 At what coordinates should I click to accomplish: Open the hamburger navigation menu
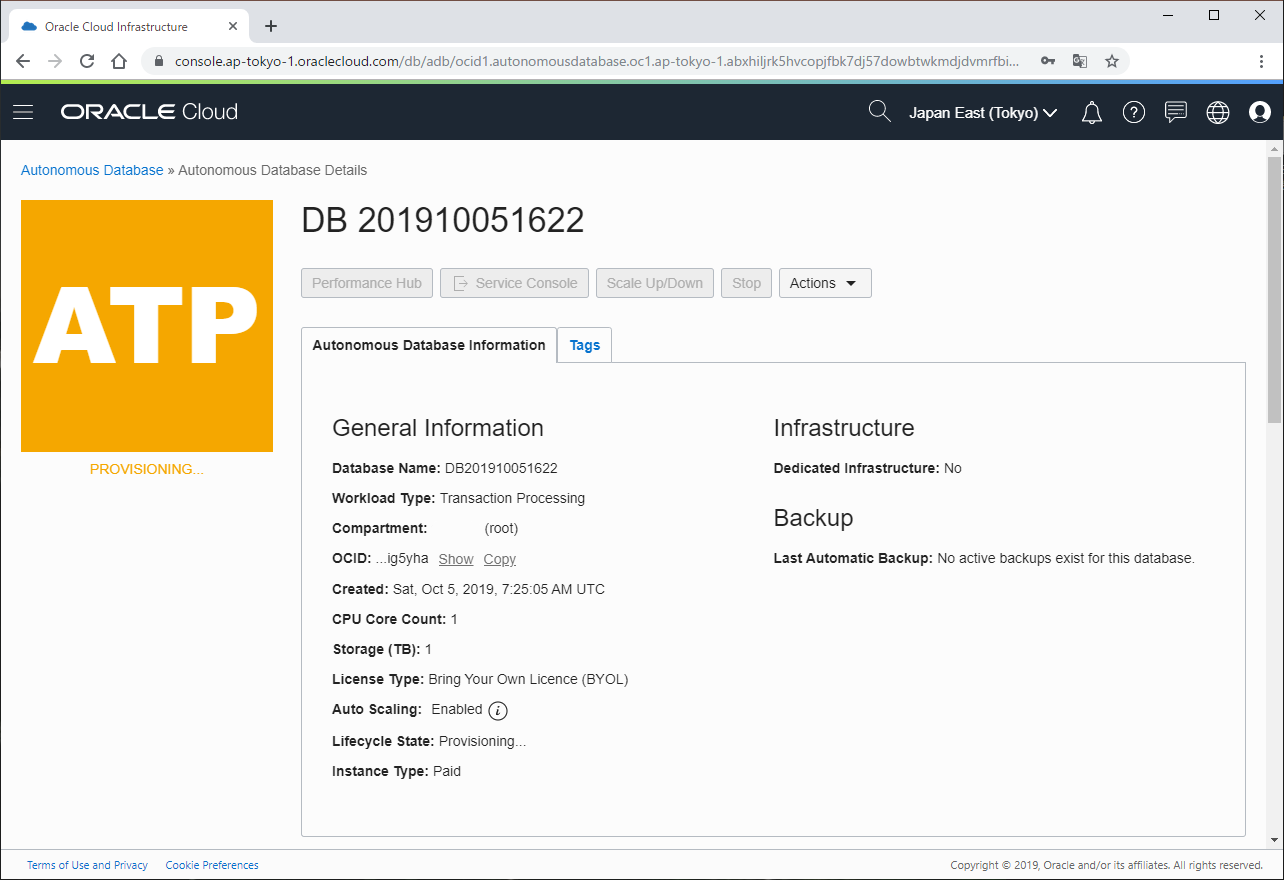pos(23,112)
